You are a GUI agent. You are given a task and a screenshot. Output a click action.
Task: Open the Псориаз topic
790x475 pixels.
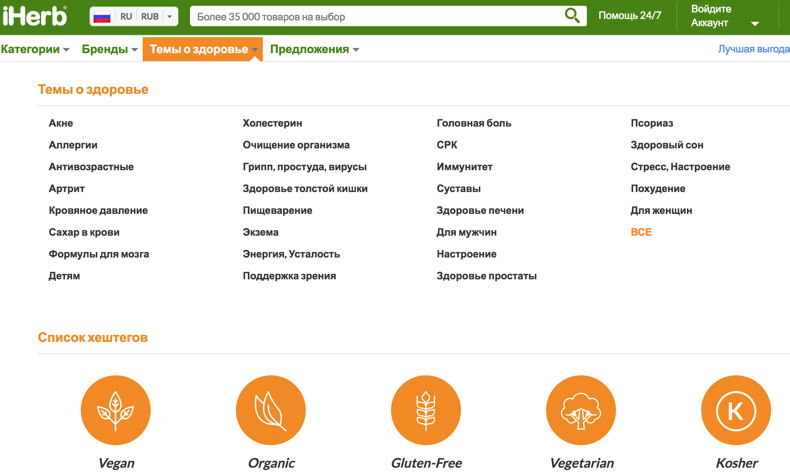(652, 123)
